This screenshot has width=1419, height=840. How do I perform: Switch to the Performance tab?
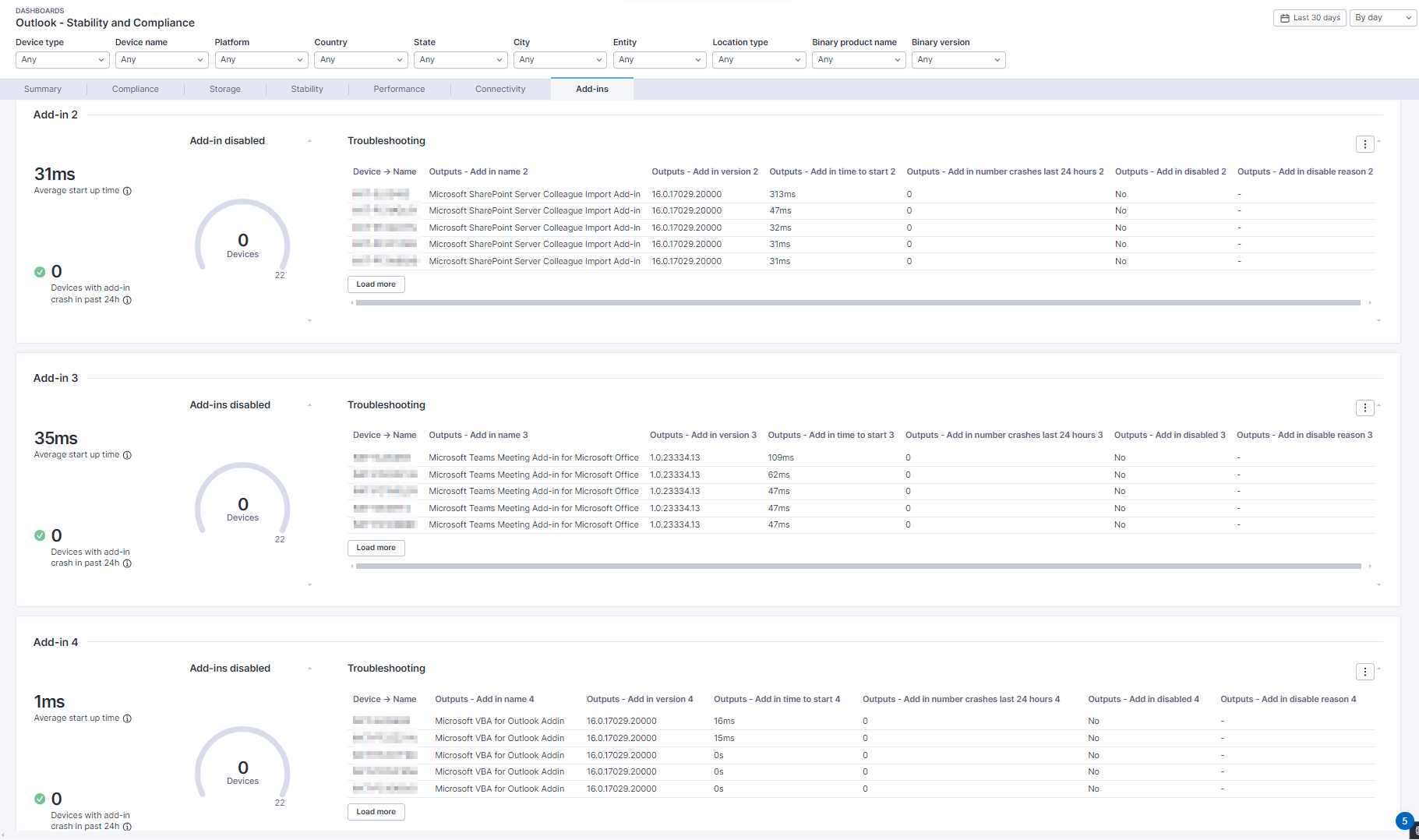click(399, 90)
